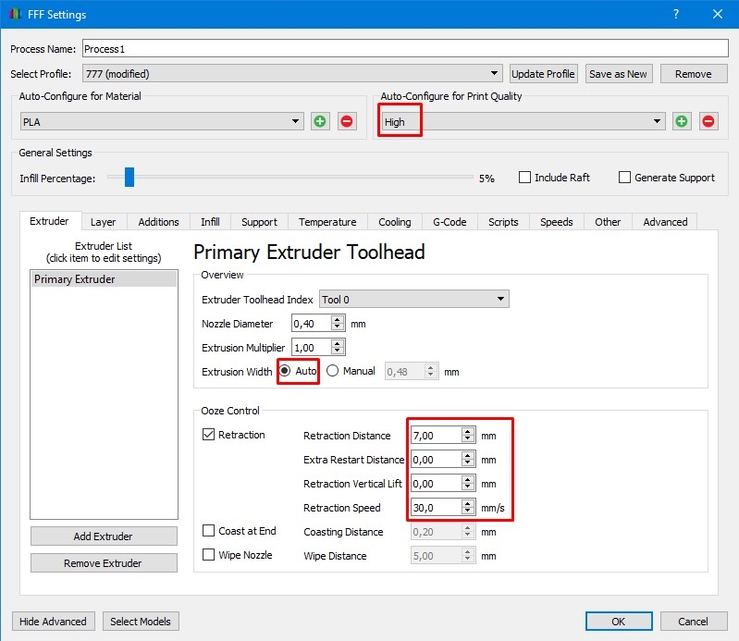Image resolution: width=739 pixels, height=641 pixels.
Task: Add new print quality with green plus icon
Action: [682, 122]
